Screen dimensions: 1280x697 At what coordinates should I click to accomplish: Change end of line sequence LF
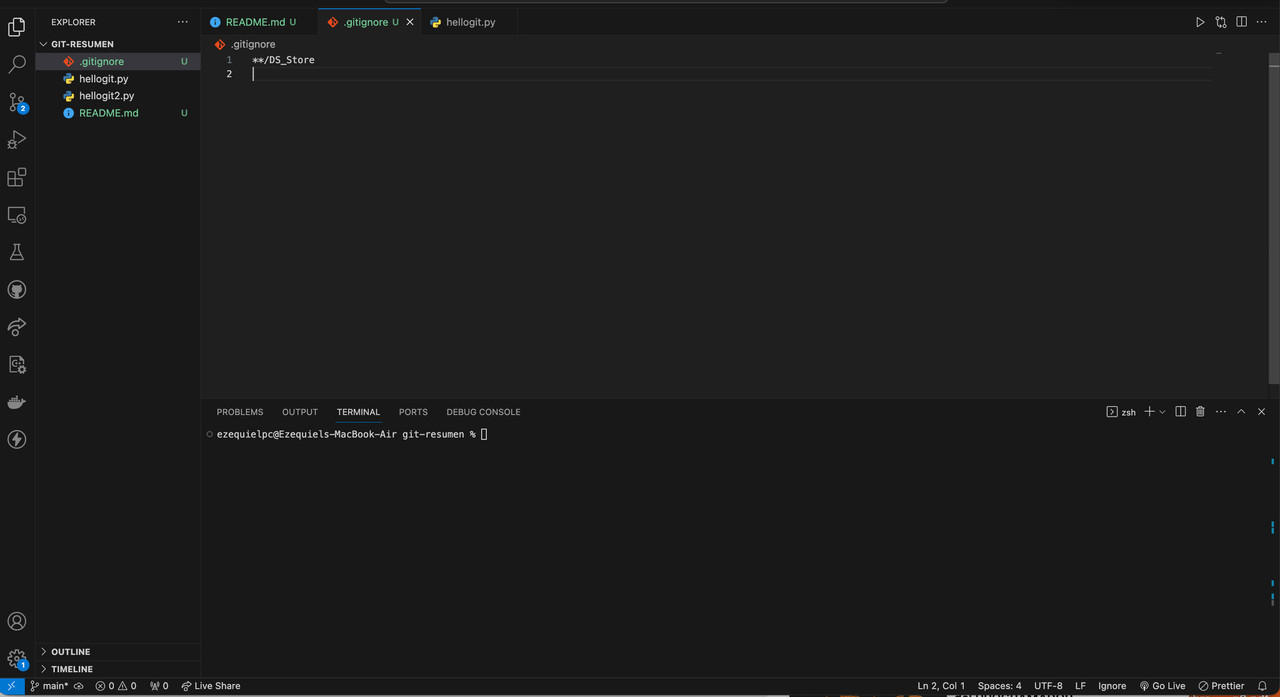point(1080,686)
